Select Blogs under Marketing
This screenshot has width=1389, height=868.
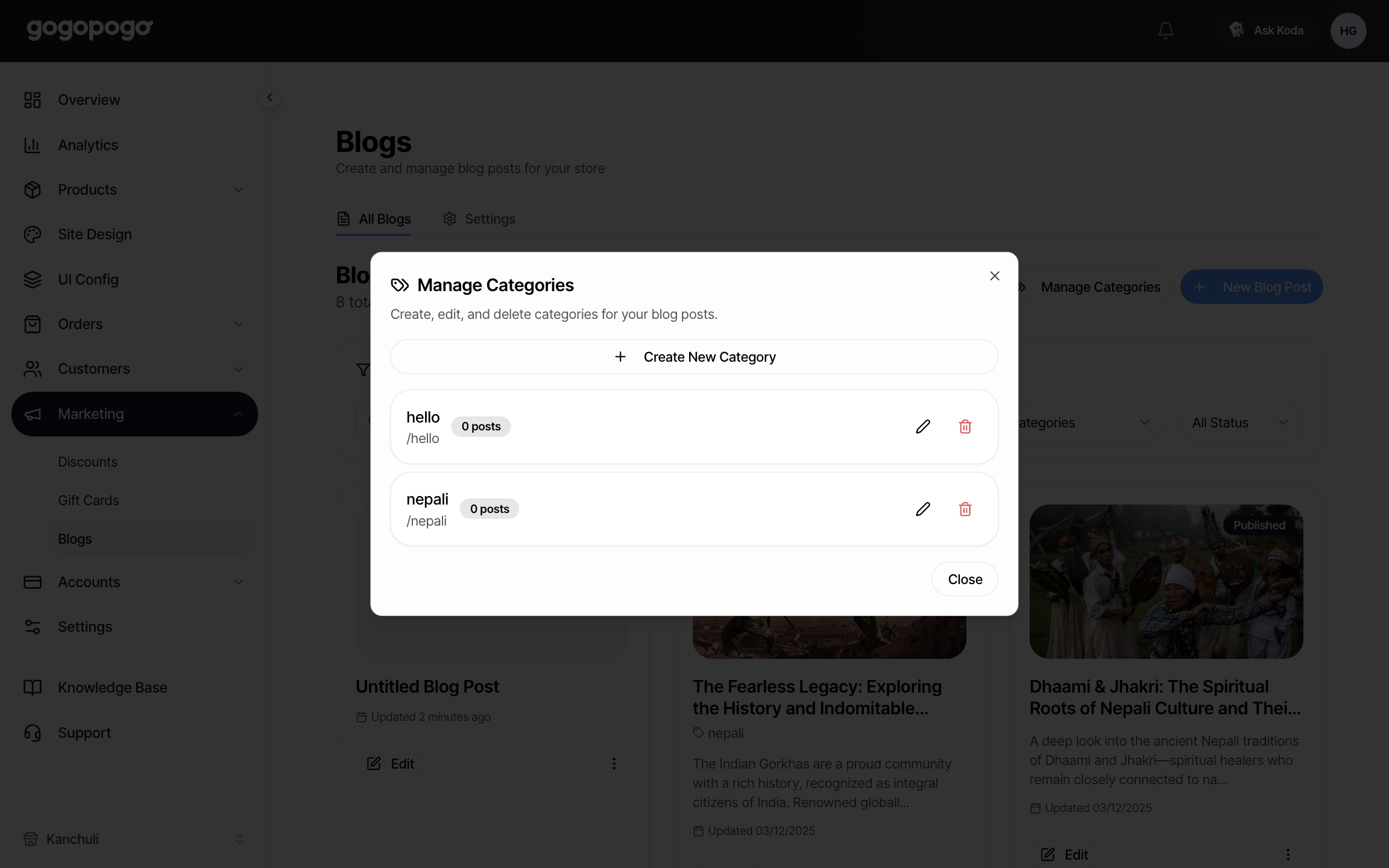(152, 539)
